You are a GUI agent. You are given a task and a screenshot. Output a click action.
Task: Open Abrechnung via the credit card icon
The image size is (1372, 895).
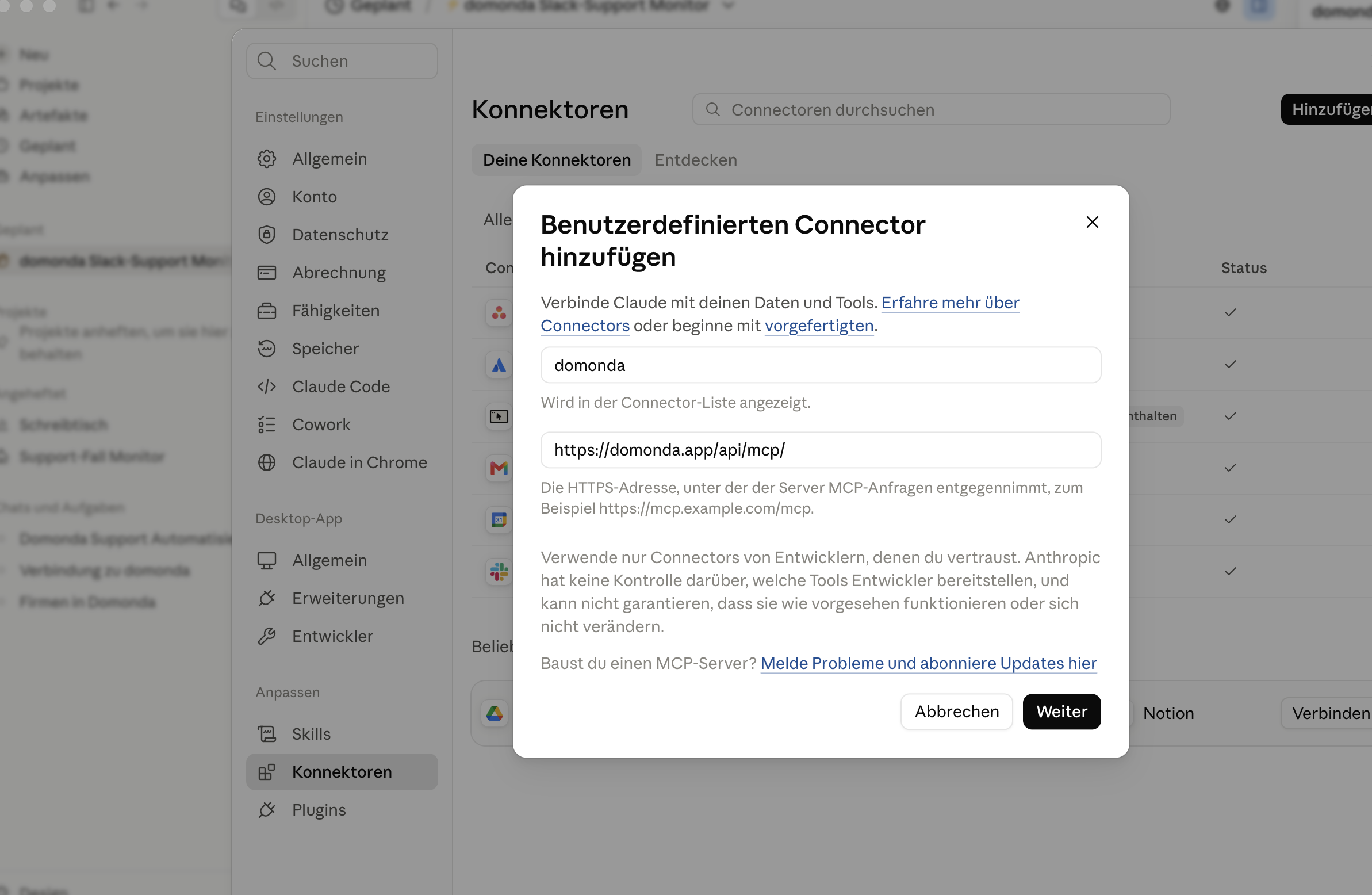(266, 273)
